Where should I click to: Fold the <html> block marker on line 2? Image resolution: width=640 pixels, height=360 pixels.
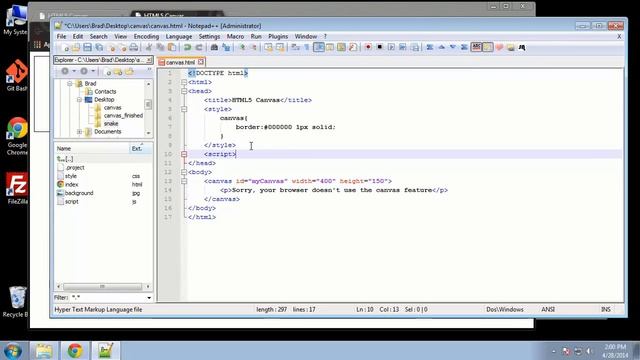(x=184, y=82)
